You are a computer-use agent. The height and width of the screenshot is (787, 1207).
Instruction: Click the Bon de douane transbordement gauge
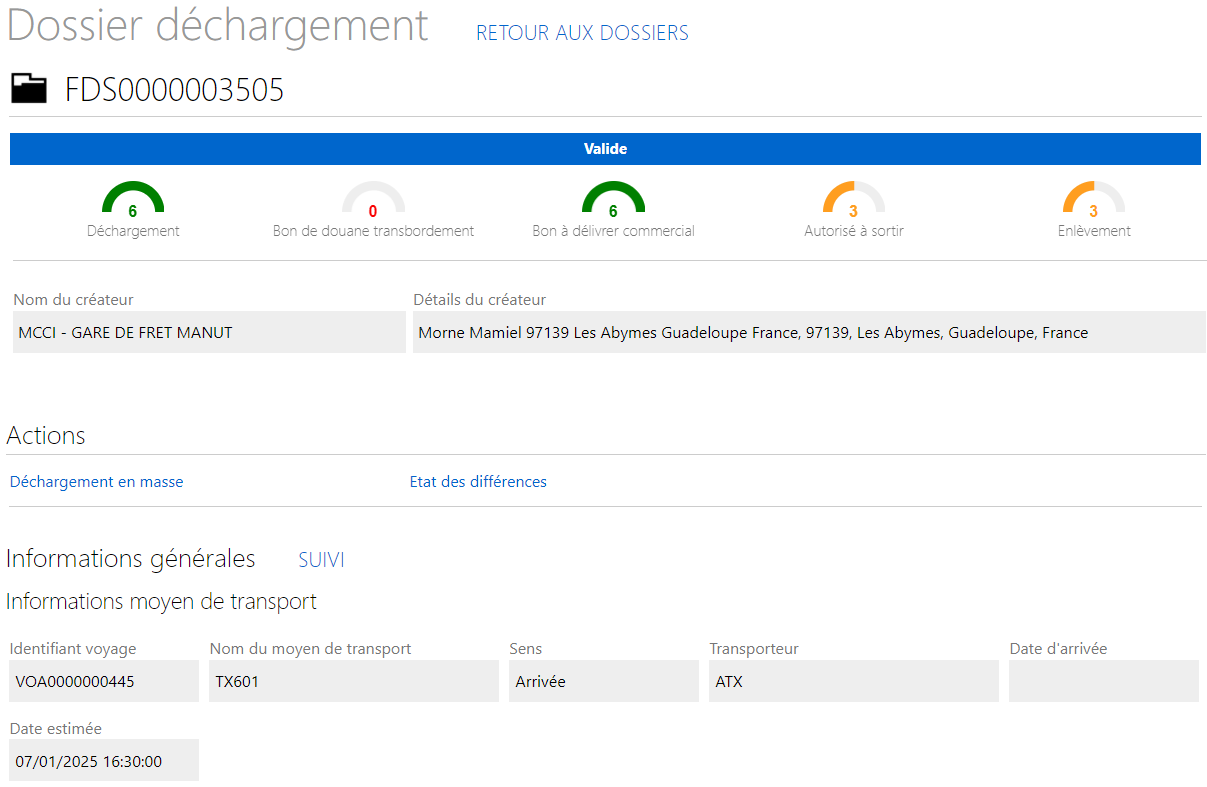[x=373, y=201]
